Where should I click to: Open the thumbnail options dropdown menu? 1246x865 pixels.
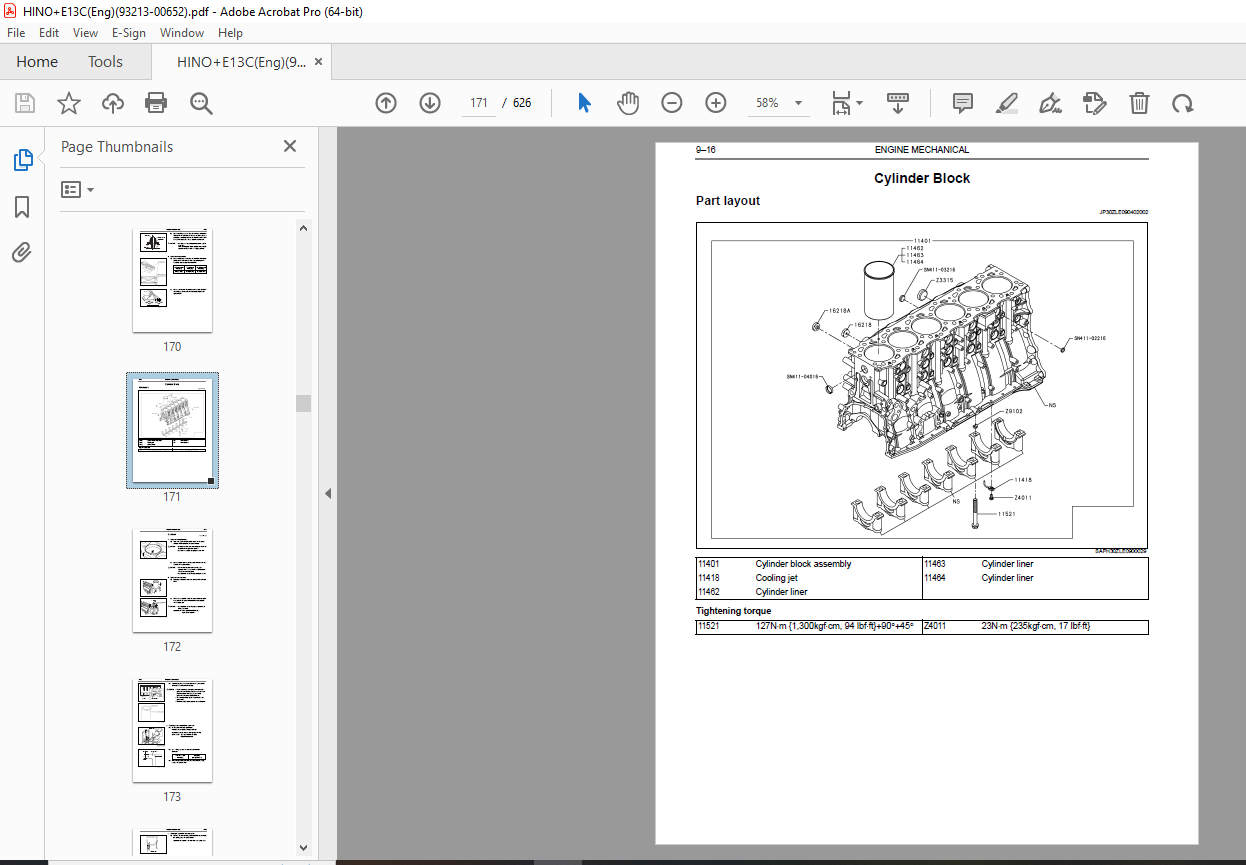77,189
